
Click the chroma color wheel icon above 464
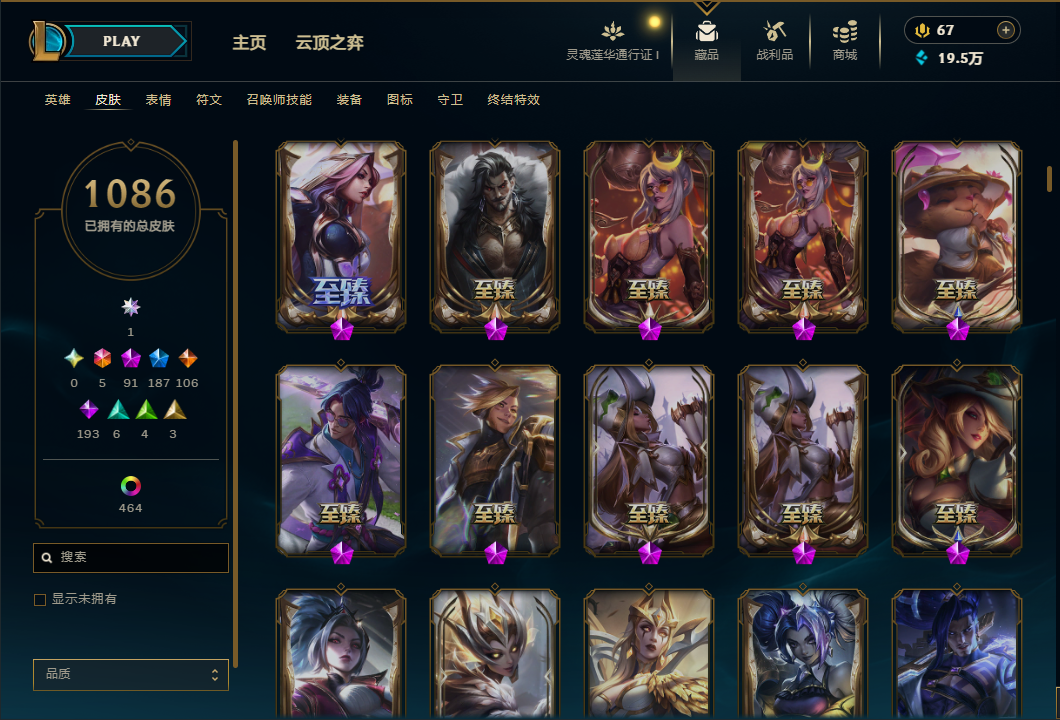click(130, 485)
